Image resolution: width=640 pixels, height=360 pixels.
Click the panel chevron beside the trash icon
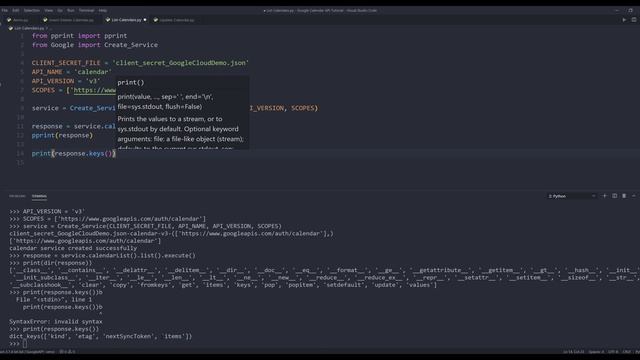tap(633, 196)
